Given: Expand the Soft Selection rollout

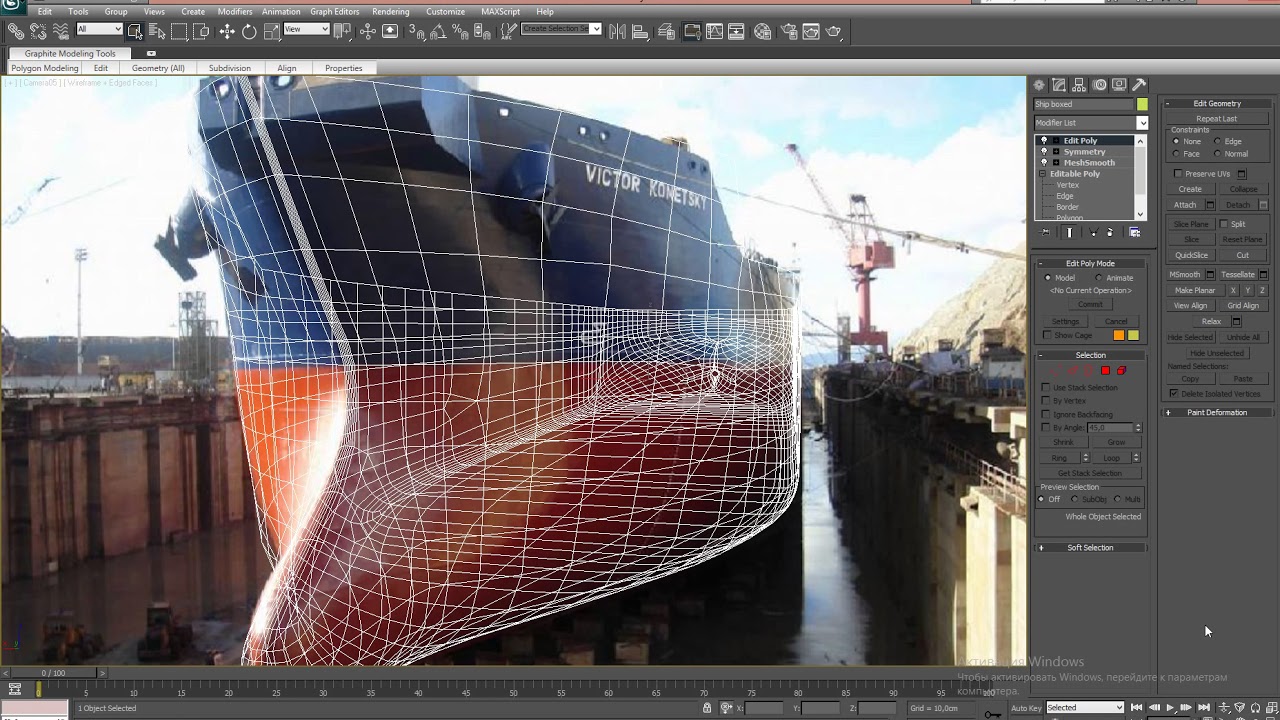Looking at the screenshot, I should click(1090, 548).
